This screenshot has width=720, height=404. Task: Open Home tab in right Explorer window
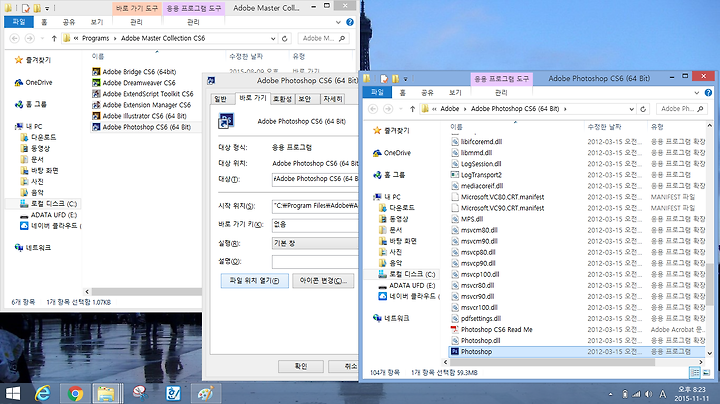(402, 92)
